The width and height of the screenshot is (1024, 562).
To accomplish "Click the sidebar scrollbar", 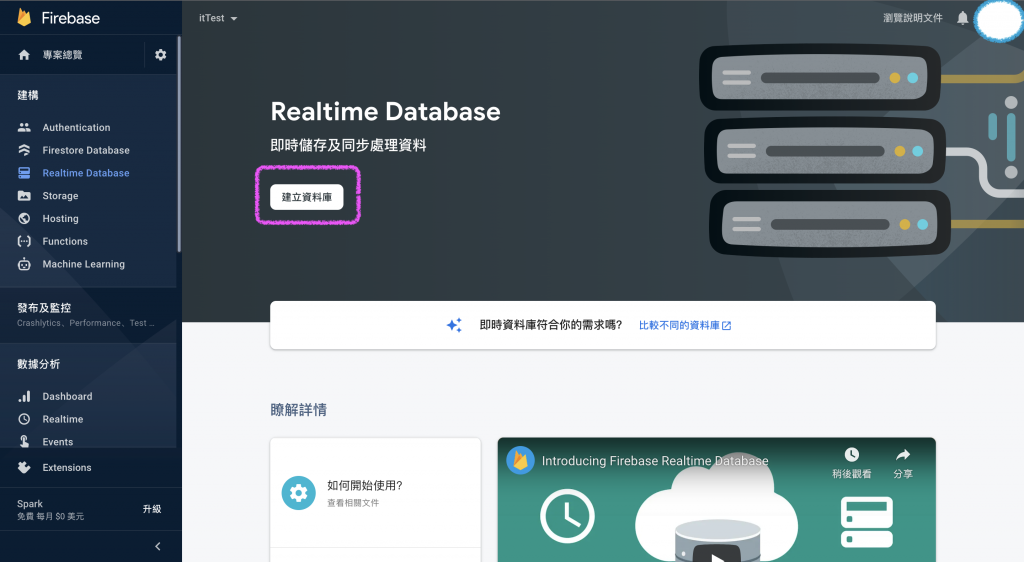I will coord(179,144).
